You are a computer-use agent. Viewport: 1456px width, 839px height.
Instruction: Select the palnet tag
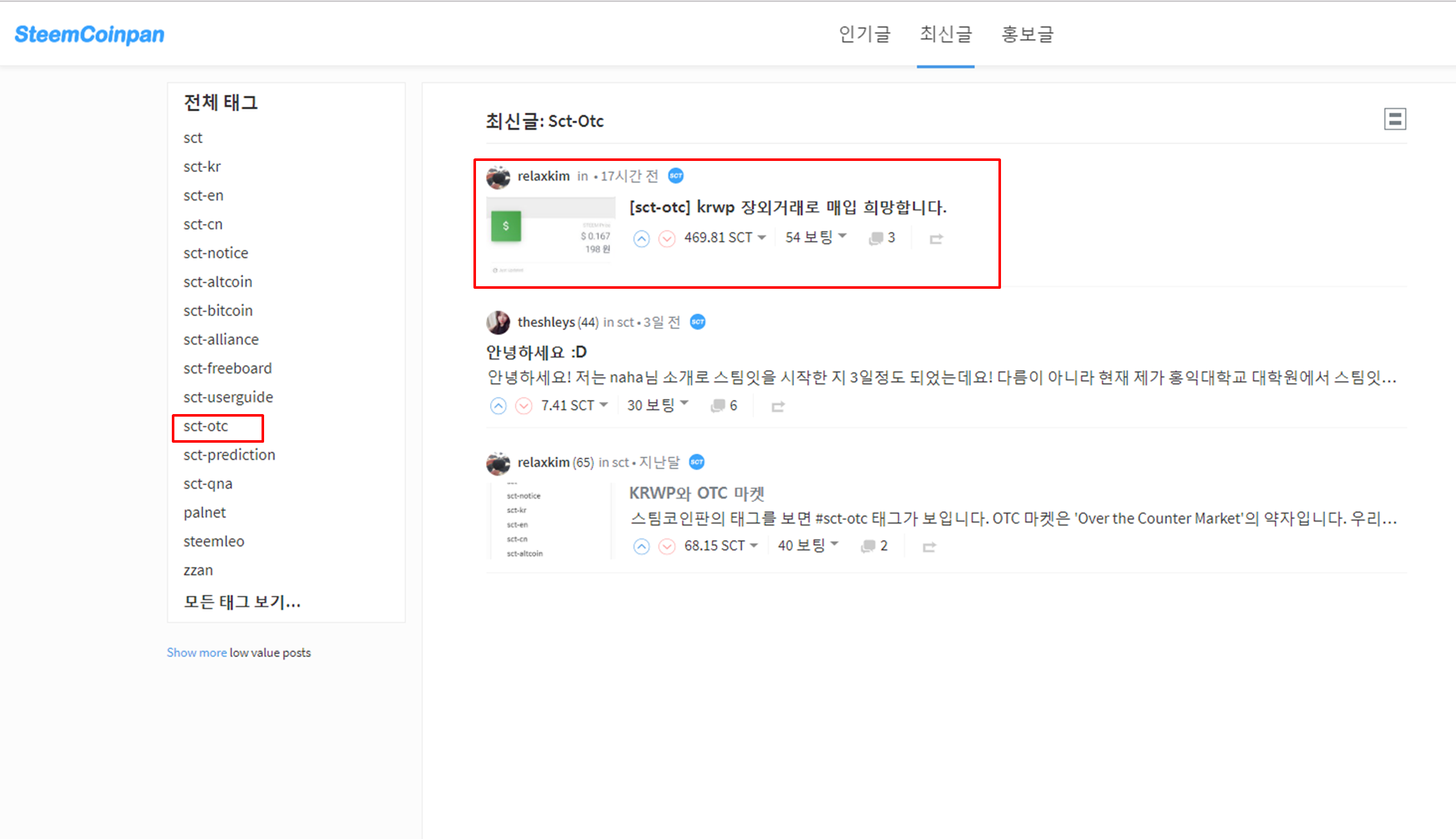205,512
